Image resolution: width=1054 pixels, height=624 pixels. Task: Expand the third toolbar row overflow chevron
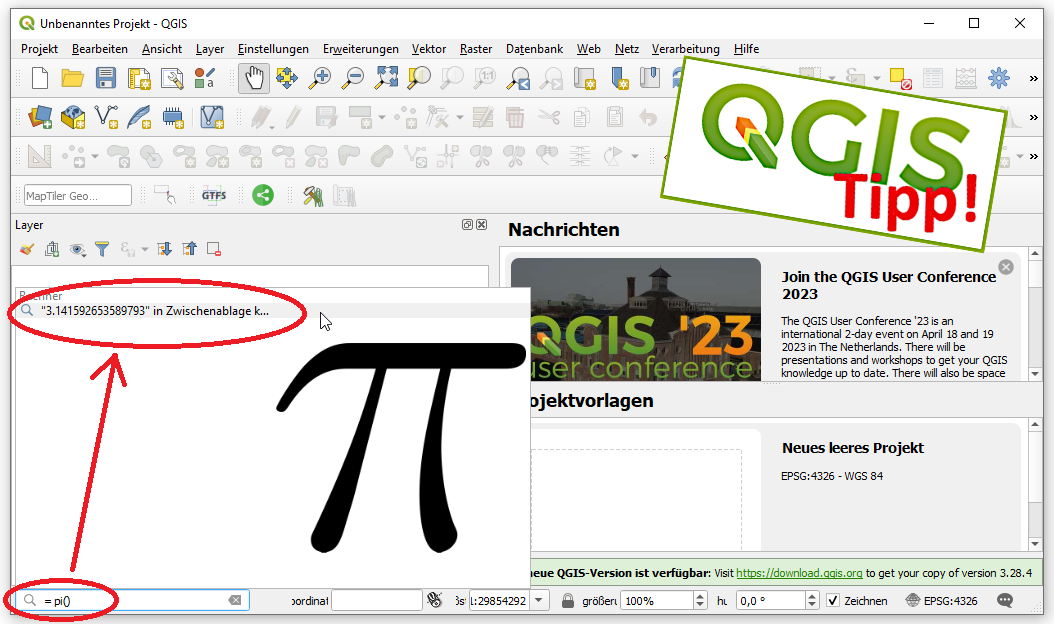click(1033, 157)
